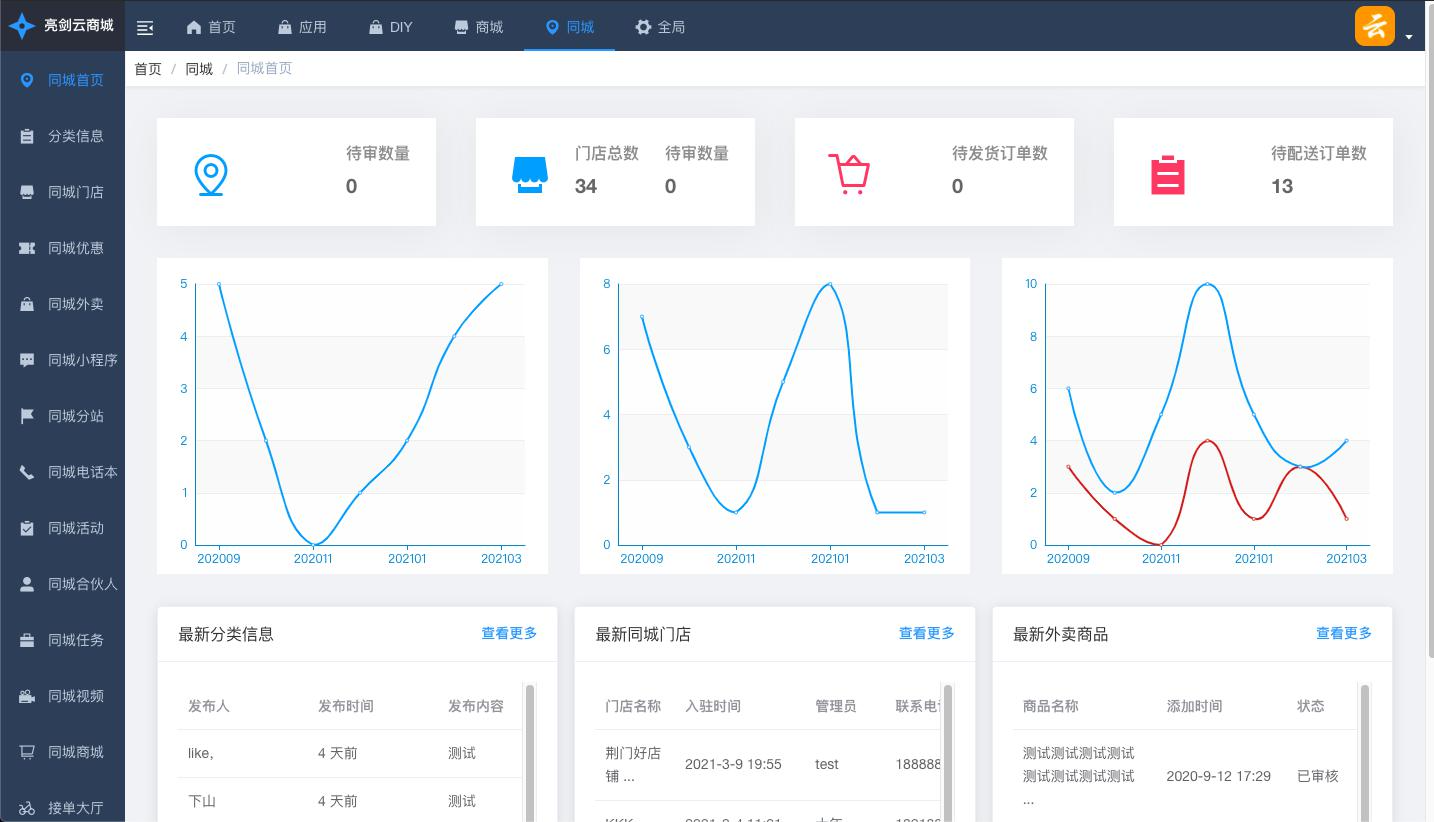Click the 已审核 status cell
The height and width of the screenshot is (822, 1434).
1318,776
